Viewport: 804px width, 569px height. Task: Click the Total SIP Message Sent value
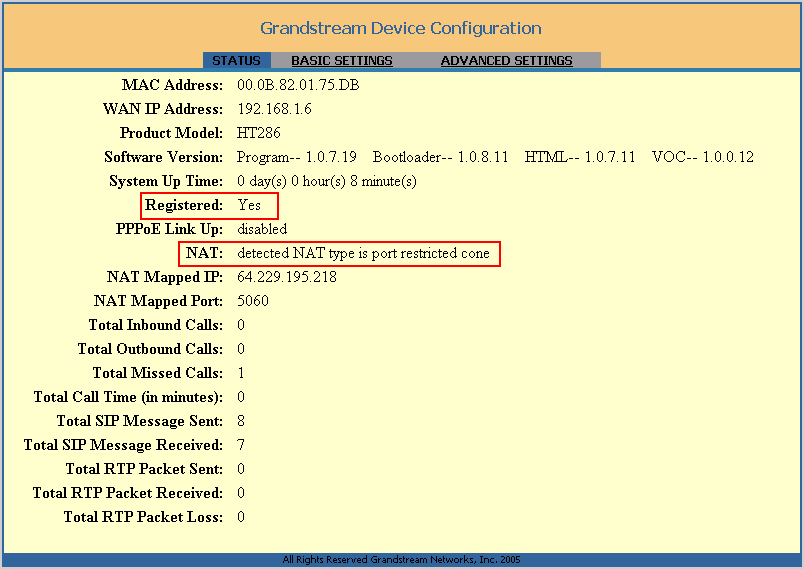pos(241,421)
